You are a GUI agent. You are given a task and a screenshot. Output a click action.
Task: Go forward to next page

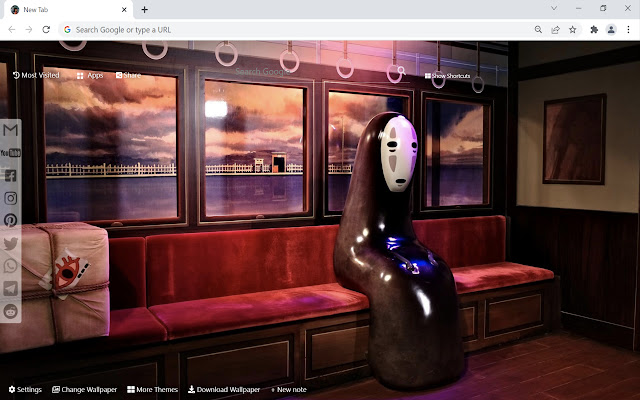tap(29, 29)
